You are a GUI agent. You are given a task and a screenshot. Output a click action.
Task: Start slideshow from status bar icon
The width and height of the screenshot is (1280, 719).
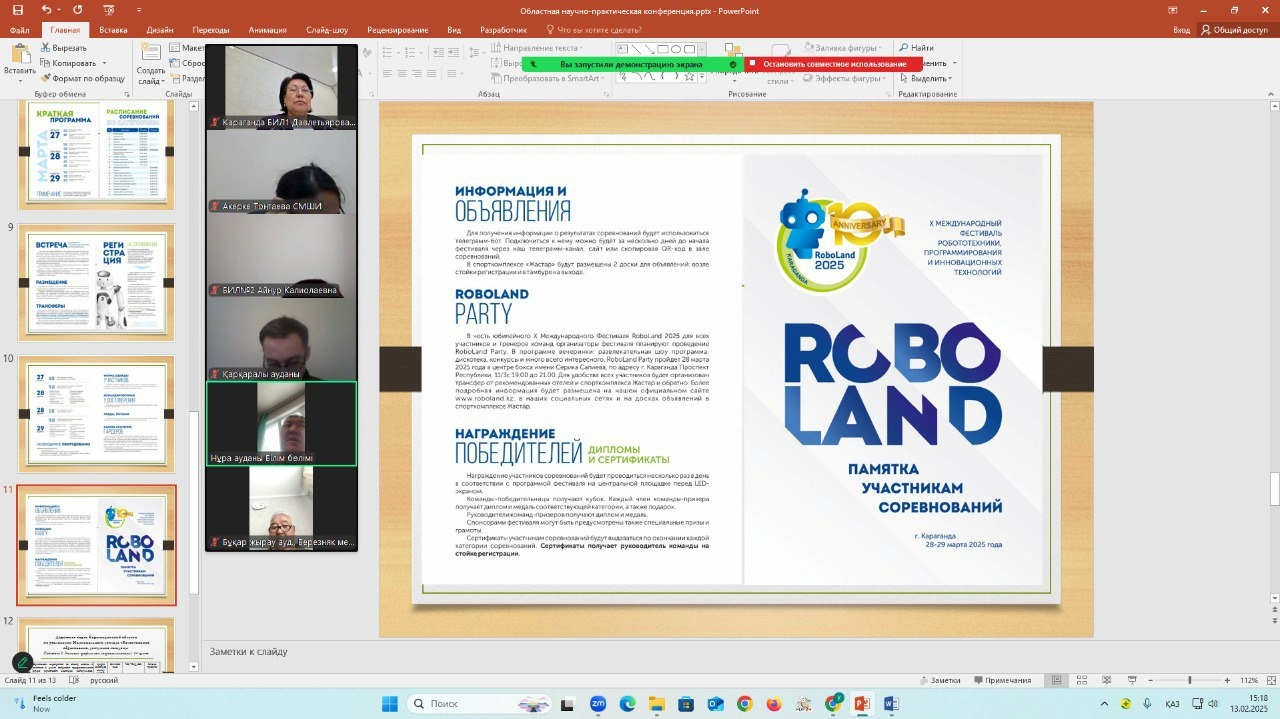[1130, 680]
